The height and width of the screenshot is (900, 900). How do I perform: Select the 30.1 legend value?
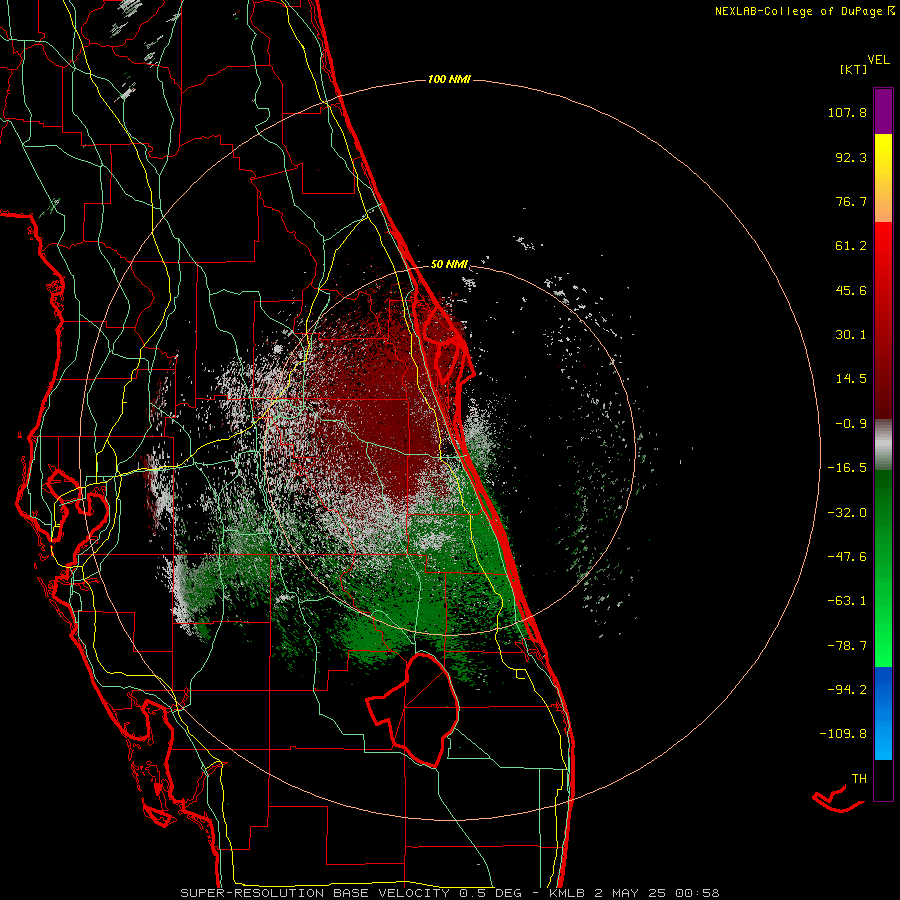(x=851, y=335)
